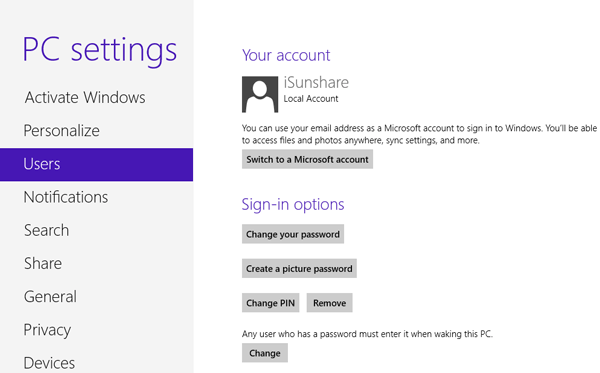Click Change your password button

point(293,234)
